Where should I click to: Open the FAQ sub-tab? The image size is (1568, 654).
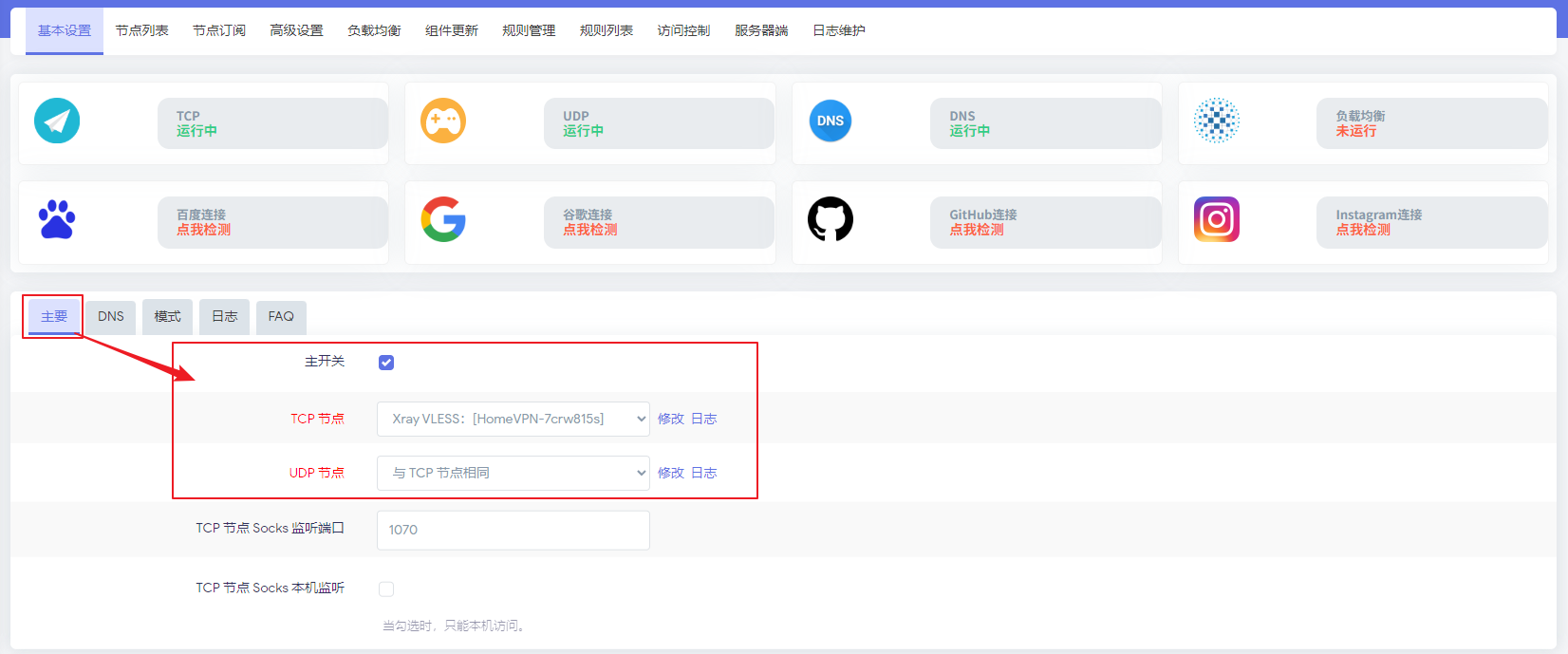click(x=281, y=316)
